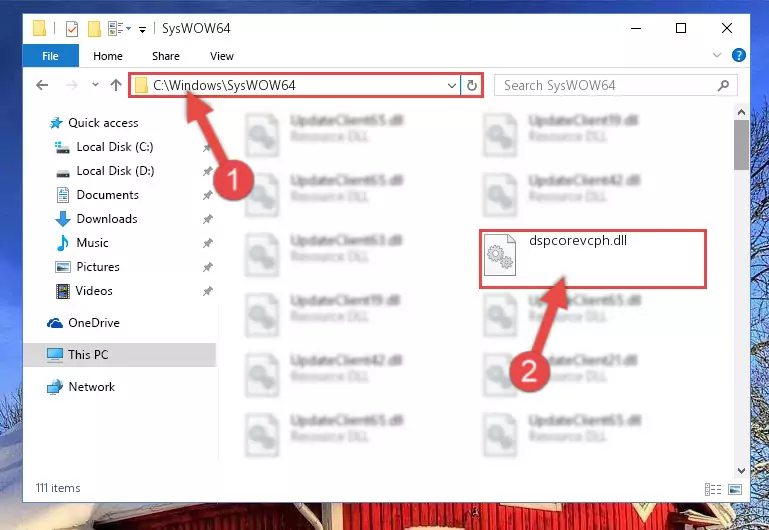Click the pin icon next to Pictures
769x530 pixels.
207,267
